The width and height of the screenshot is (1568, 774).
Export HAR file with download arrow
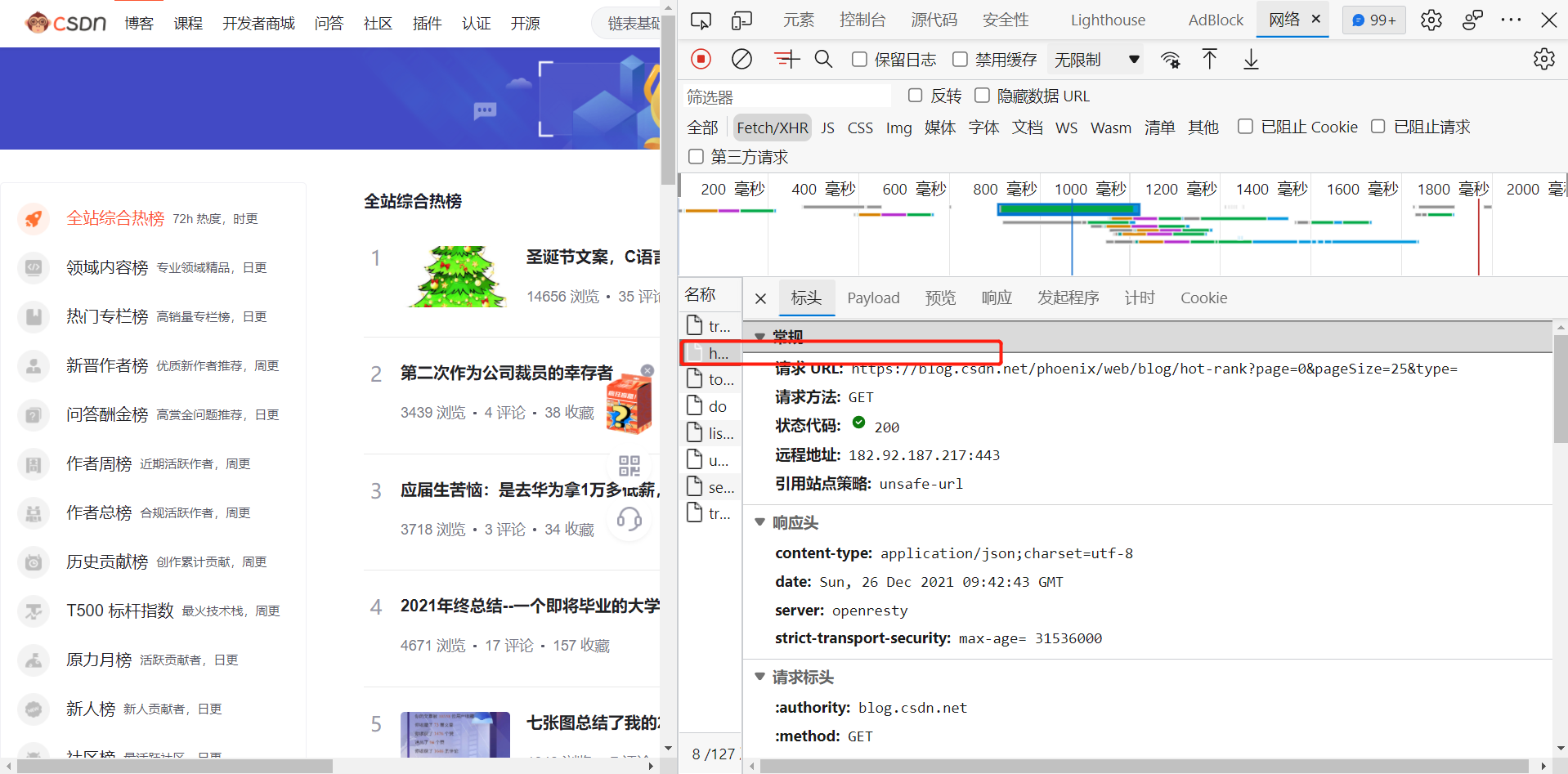point(1251,59)
